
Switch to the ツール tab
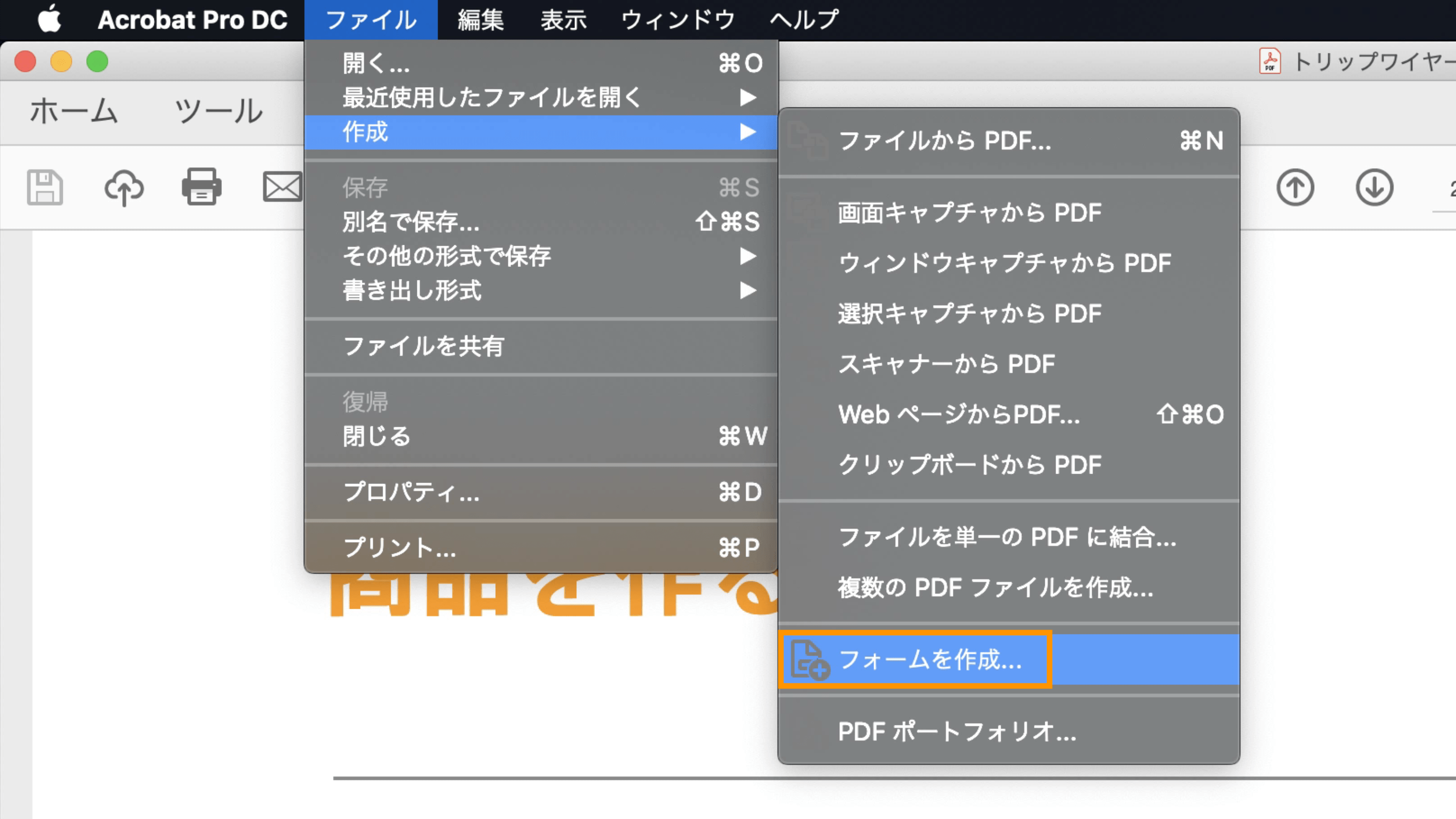click(219, 111)
